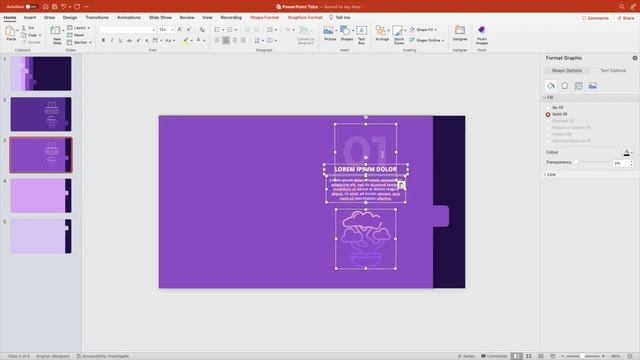Switch to Slide Sorter view
The height and width of the screenshot is (360, 640).
(x=529, y=356)
